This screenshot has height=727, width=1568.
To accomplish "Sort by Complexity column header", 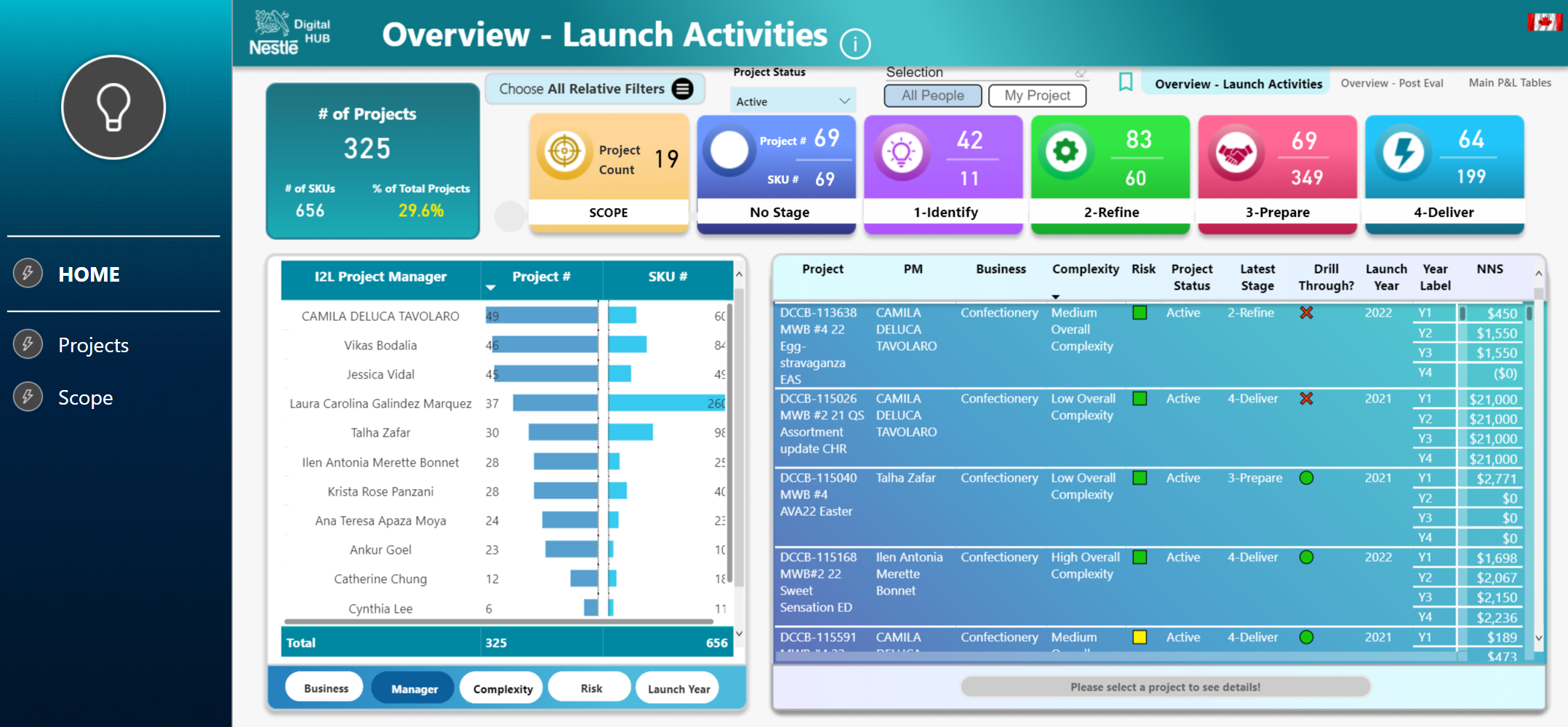I will 1085,269.
